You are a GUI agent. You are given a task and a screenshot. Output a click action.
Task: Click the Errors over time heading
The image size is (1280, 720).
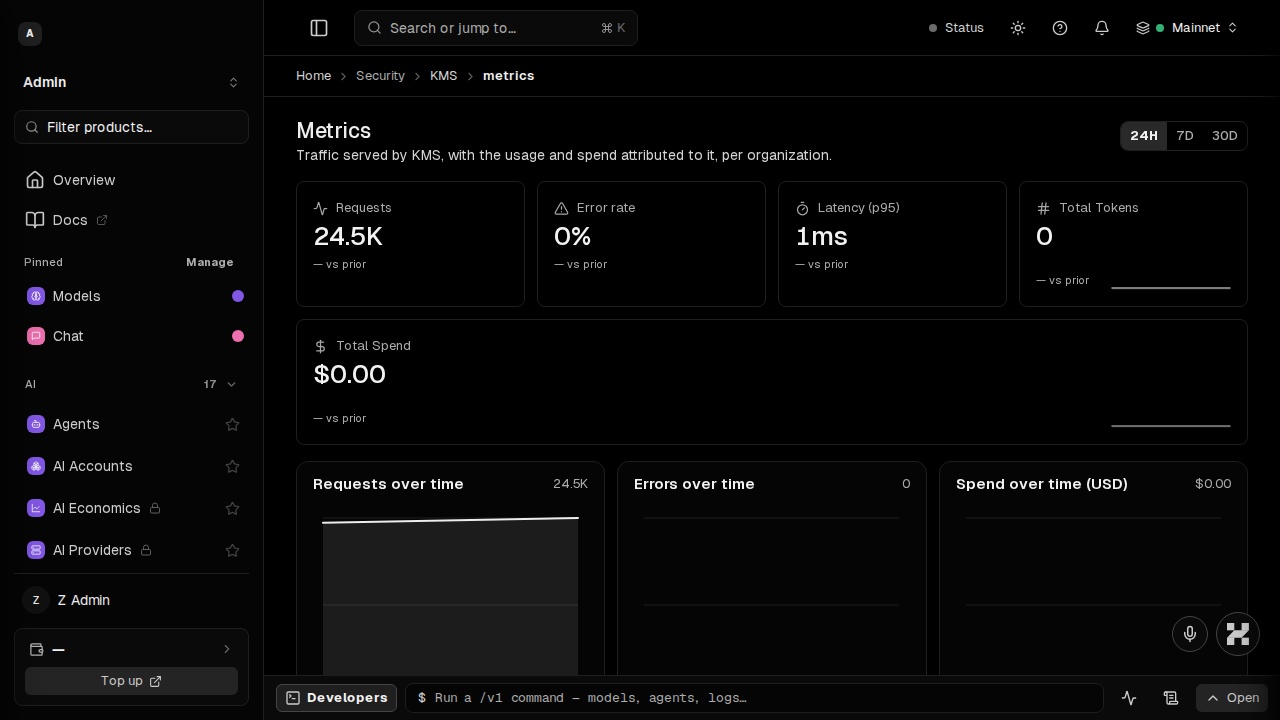pos(694,484)
